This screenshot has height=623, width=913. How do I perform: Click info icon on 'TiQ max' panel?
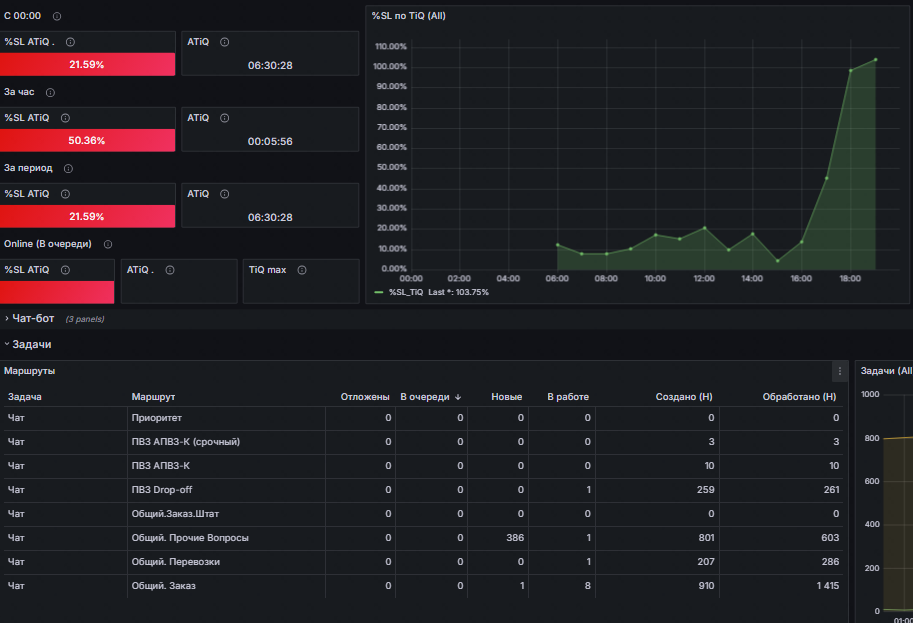(x=302, y=270)
